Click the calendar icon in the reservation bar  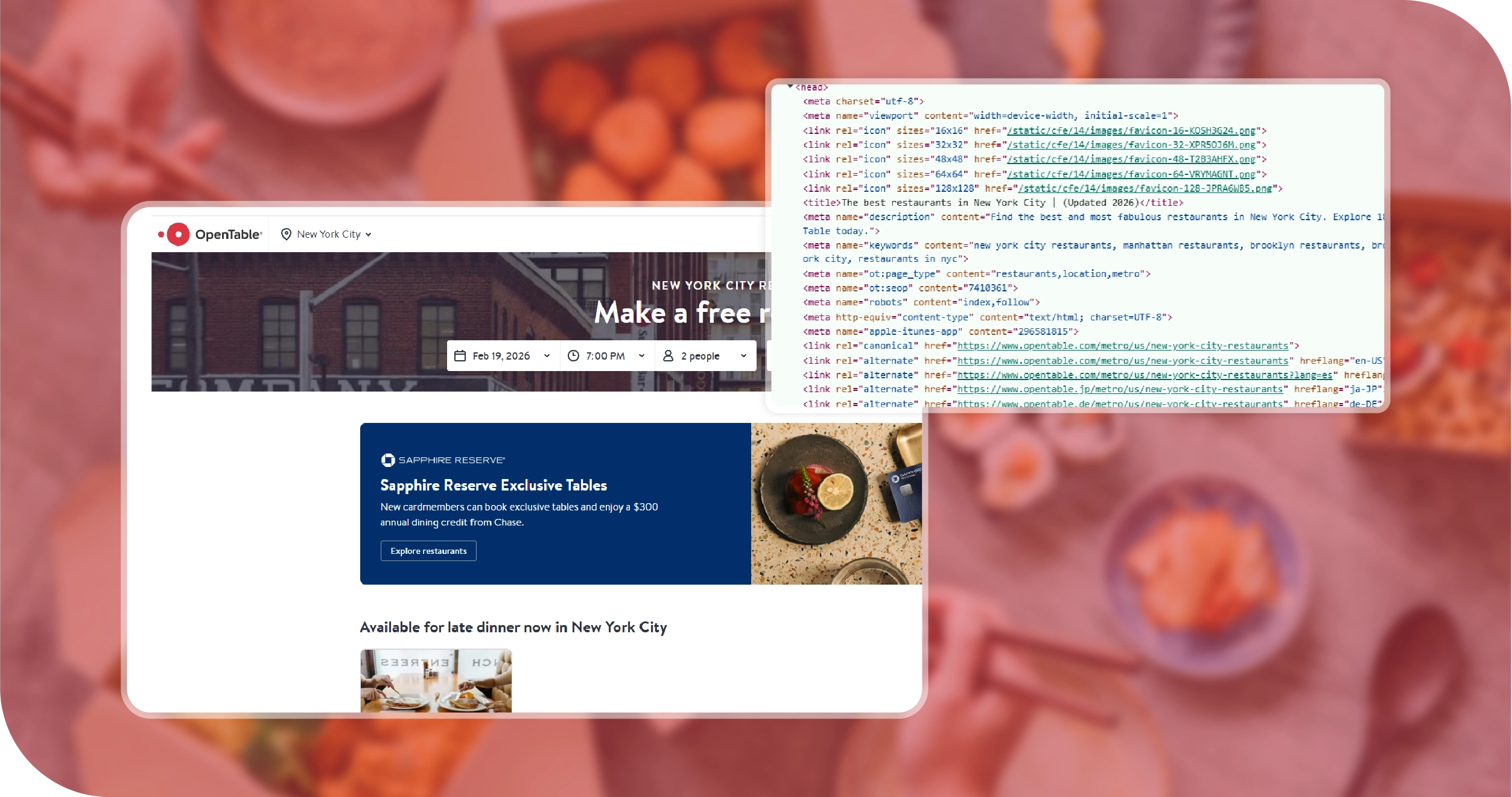click(x=460, y=355)
